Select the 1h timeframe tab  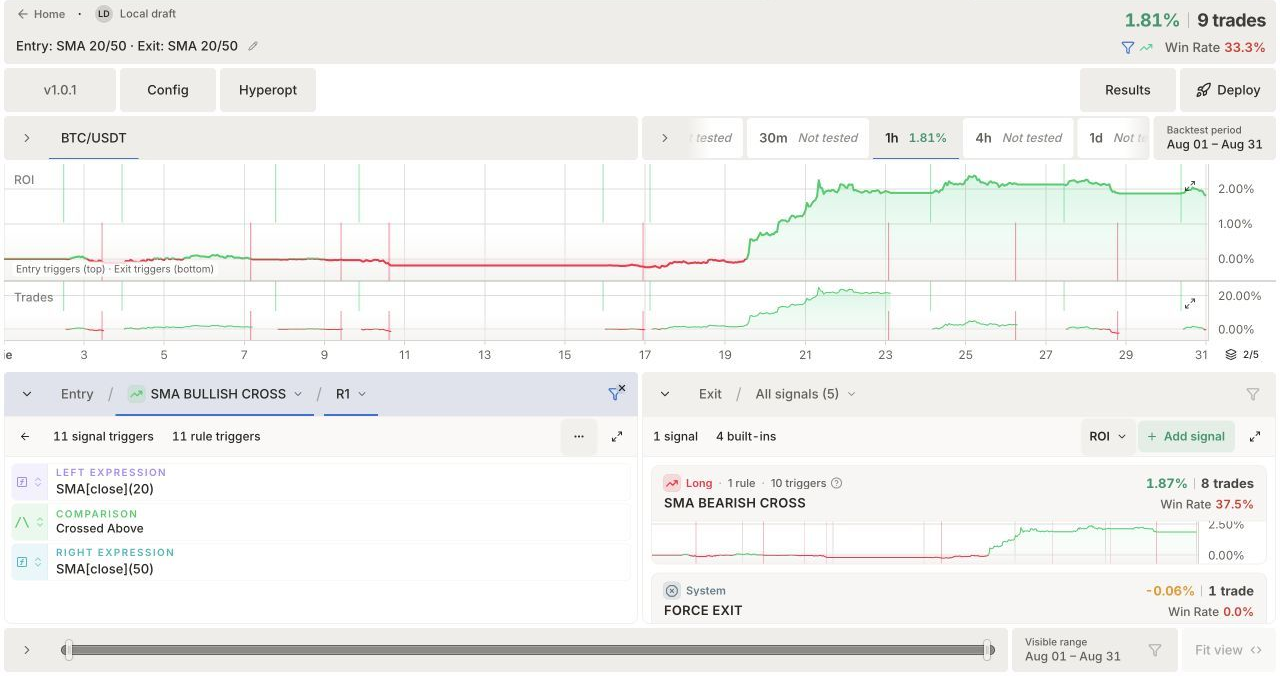click(x=916, y=138)
